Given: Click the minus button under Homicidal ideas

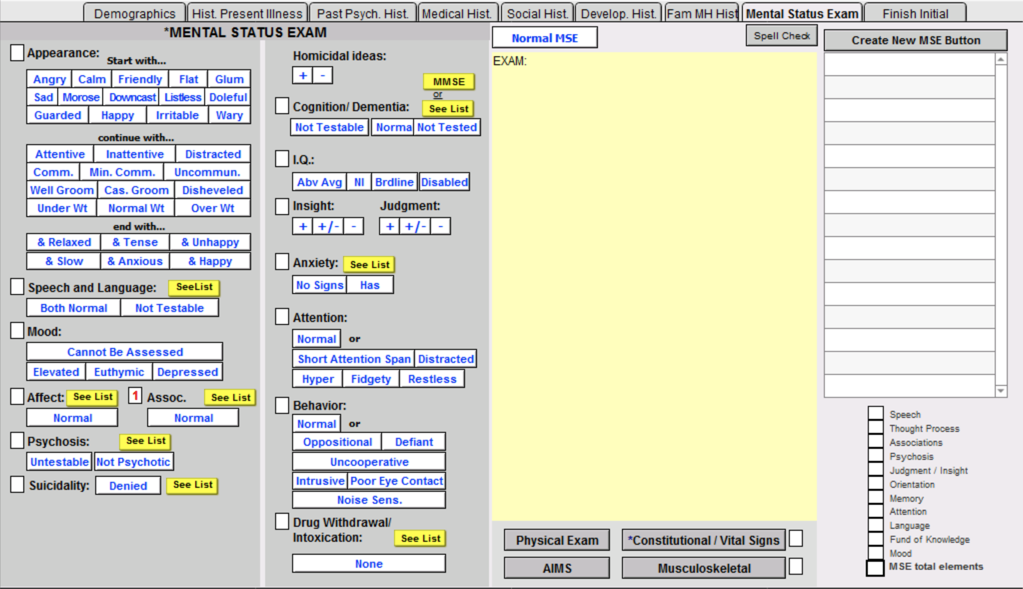Looking at the screenshot, I should pos(322,76).
